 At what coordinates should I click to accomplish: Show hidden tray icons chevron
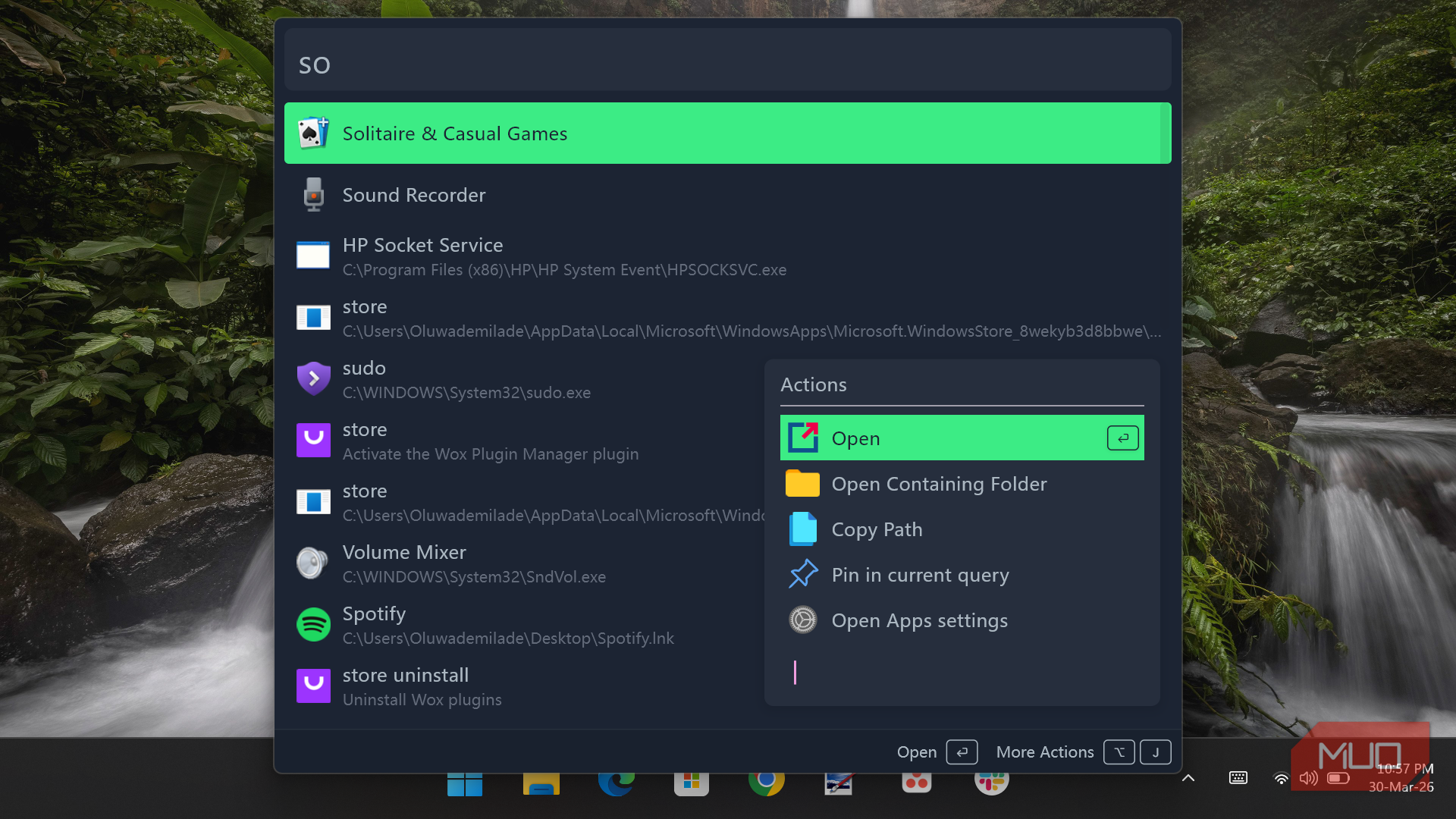pos(1188,778)
